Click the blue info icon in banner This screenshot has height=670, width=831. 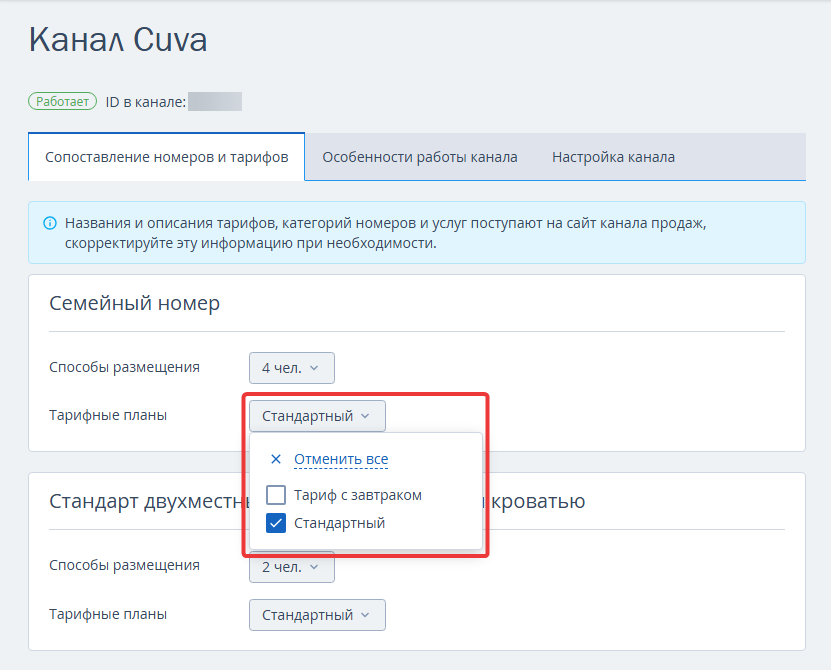[50, 223]
